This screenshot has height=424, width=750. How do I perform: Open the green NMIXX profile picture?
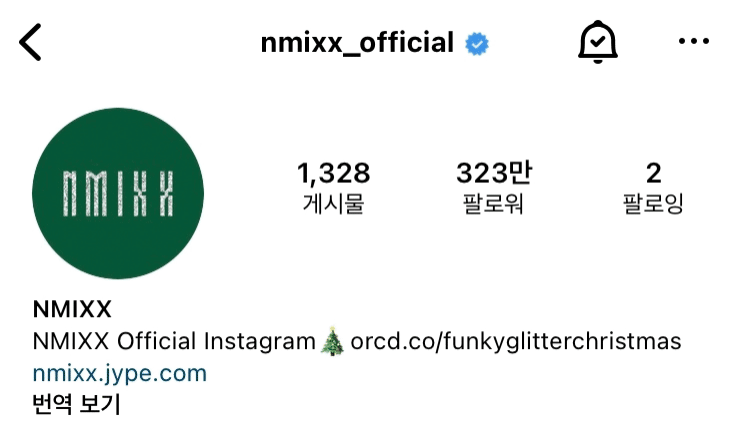click(x=118, y=193)
